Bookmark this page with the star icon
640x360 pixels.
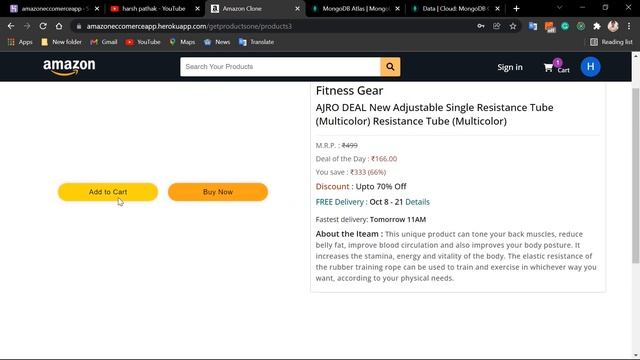(x=513, y=26)
